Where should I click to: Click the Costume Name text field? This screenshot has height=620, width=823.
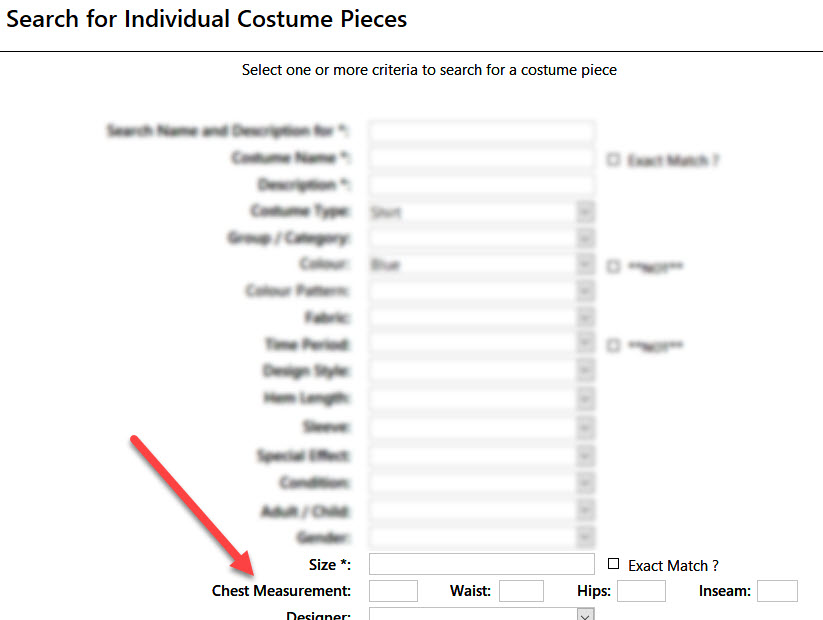pos(481,158)
